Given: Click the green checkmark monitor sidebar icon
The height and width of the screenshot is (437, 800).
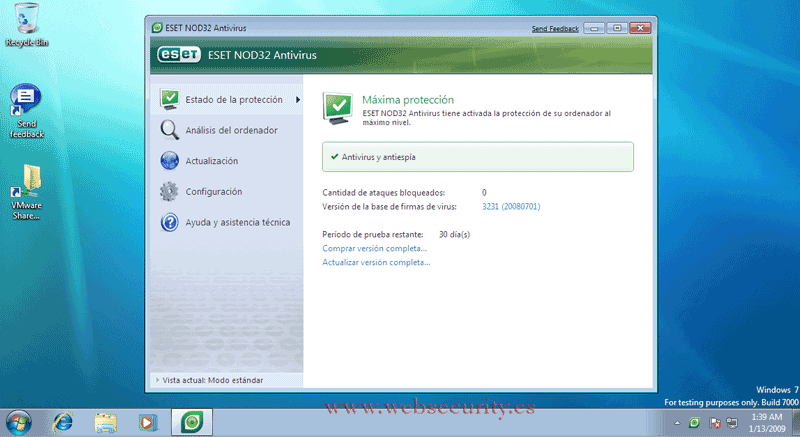Looking at the screenshot, I should pos(169,99).
